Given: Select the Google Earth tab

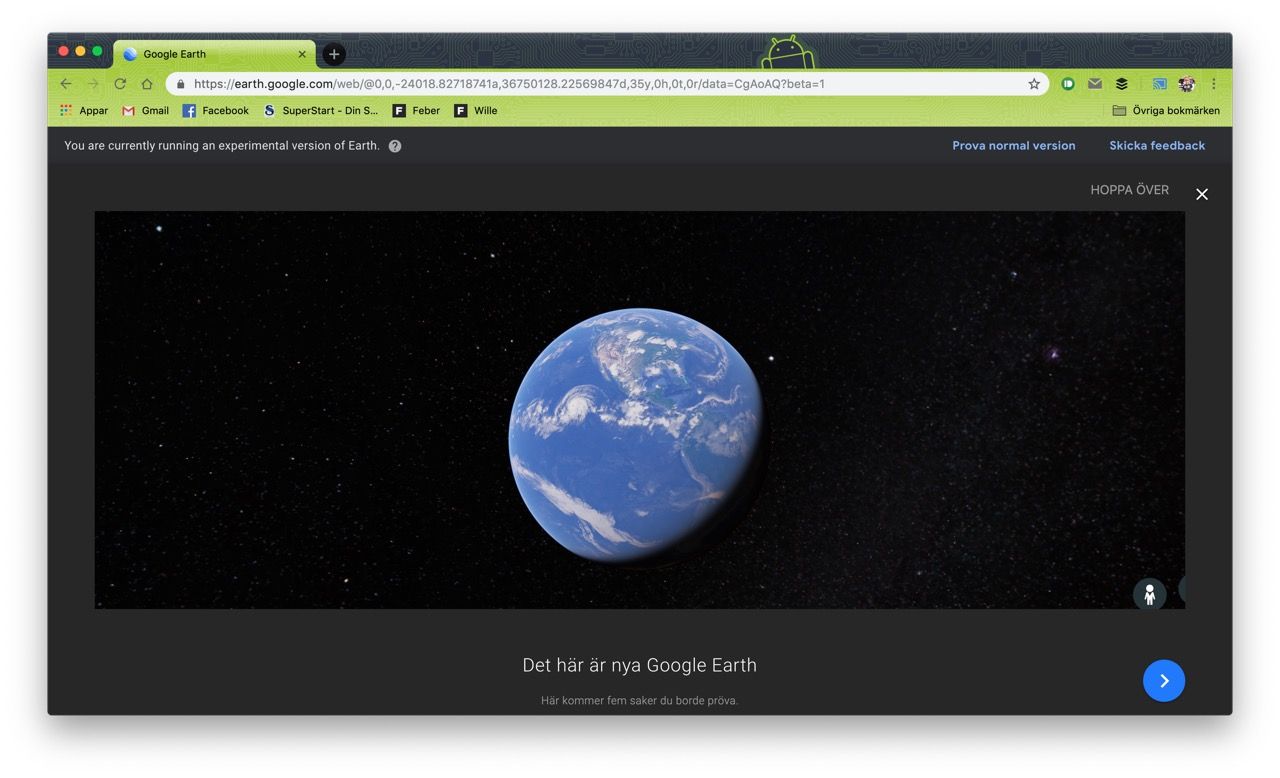Looking at the screenshot, I should (215, 54).
